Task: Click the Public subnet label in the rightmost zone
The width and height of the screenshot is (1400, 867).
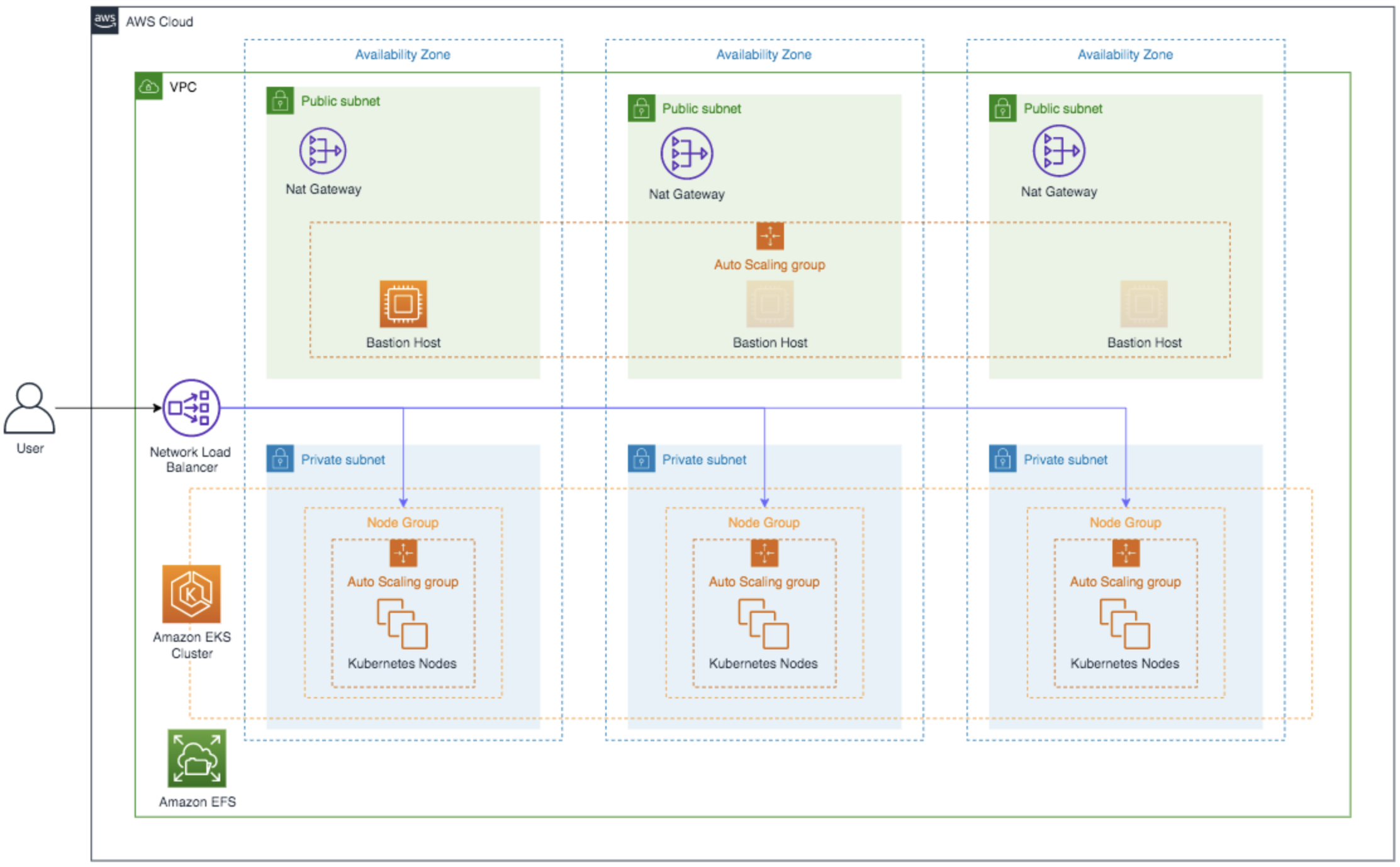Action: pos(1061,108)
